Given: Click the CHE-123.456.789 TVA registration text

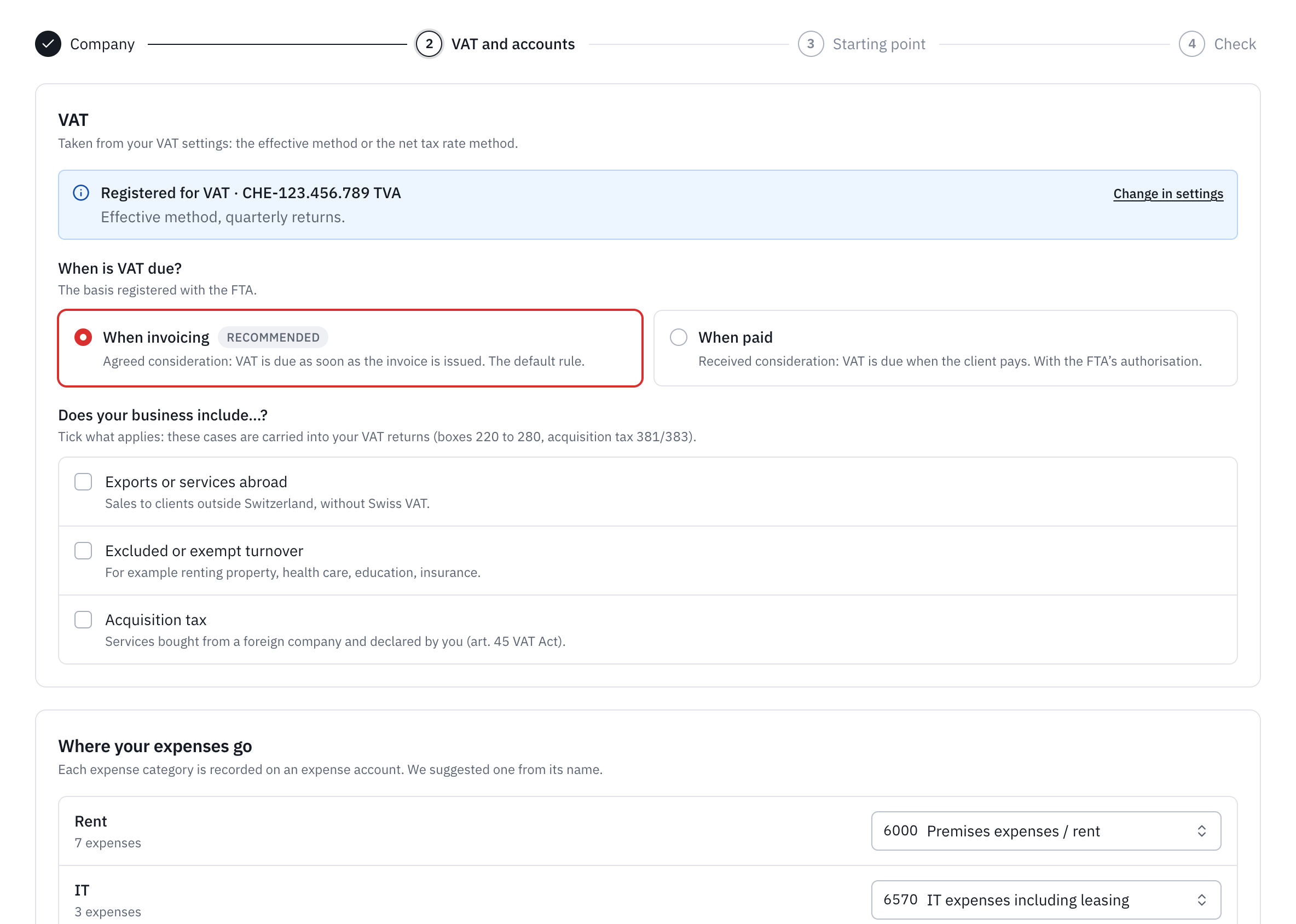Looking at the screenshot, I should 321,193.
